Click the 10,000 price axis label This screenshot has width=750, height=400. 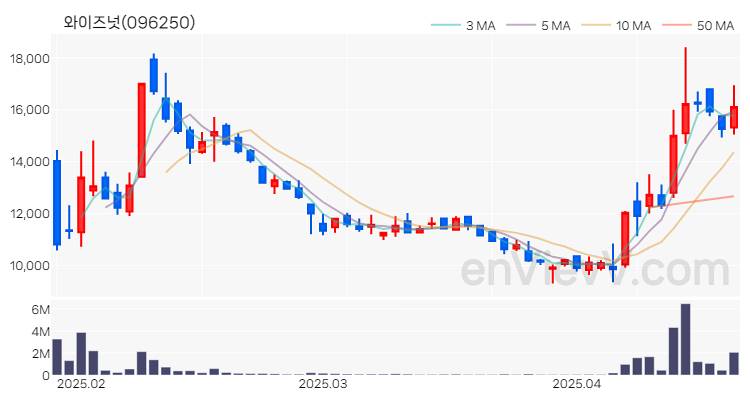tap(30, 265)
